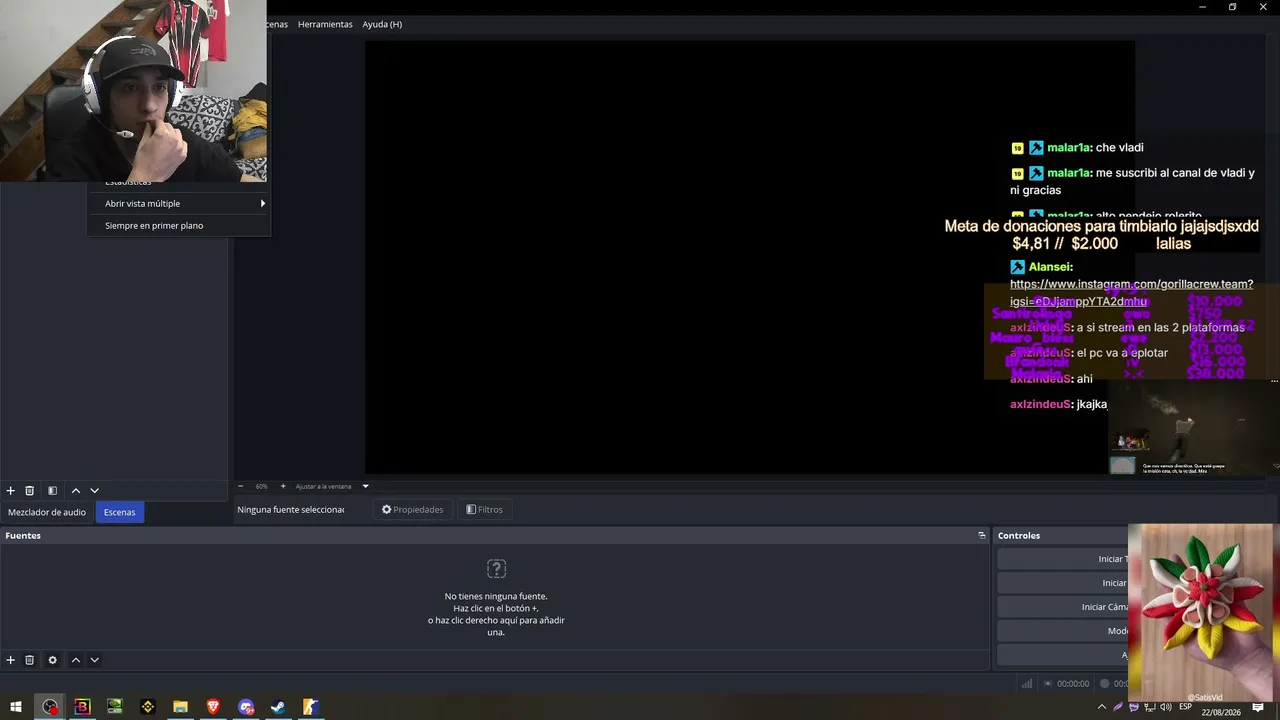Open Discord from the taskbar
This screenshot has height=720, width=1280.
(246, 707)
